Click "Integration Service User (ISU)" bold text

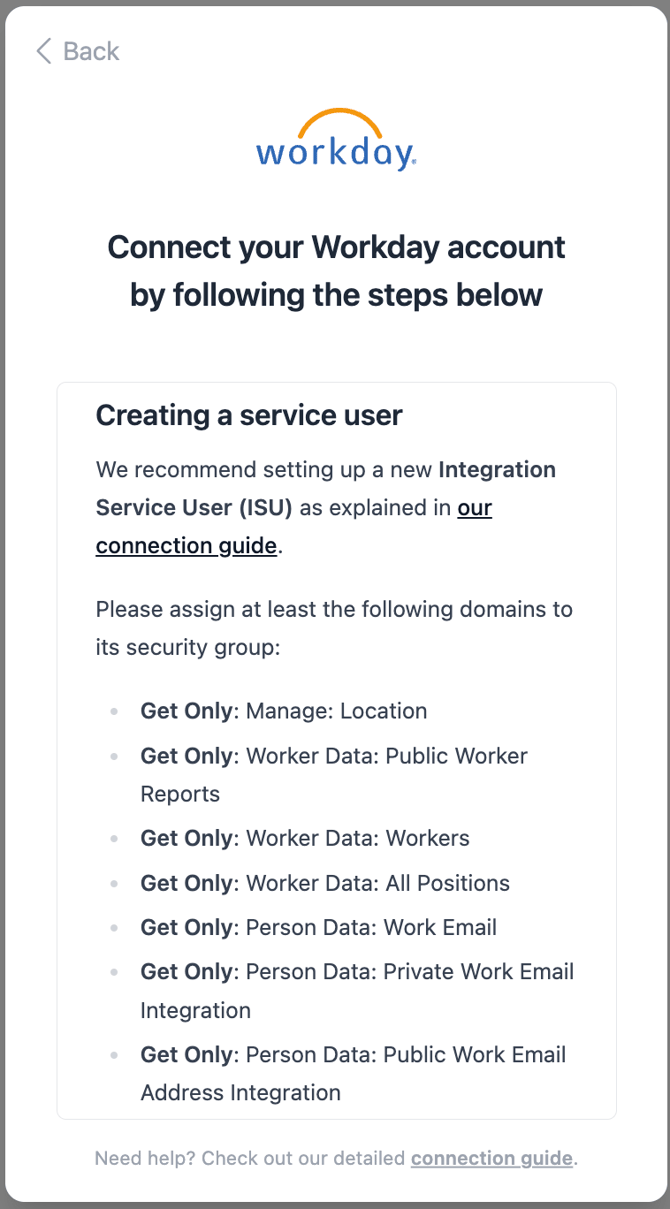coord(326,489)
